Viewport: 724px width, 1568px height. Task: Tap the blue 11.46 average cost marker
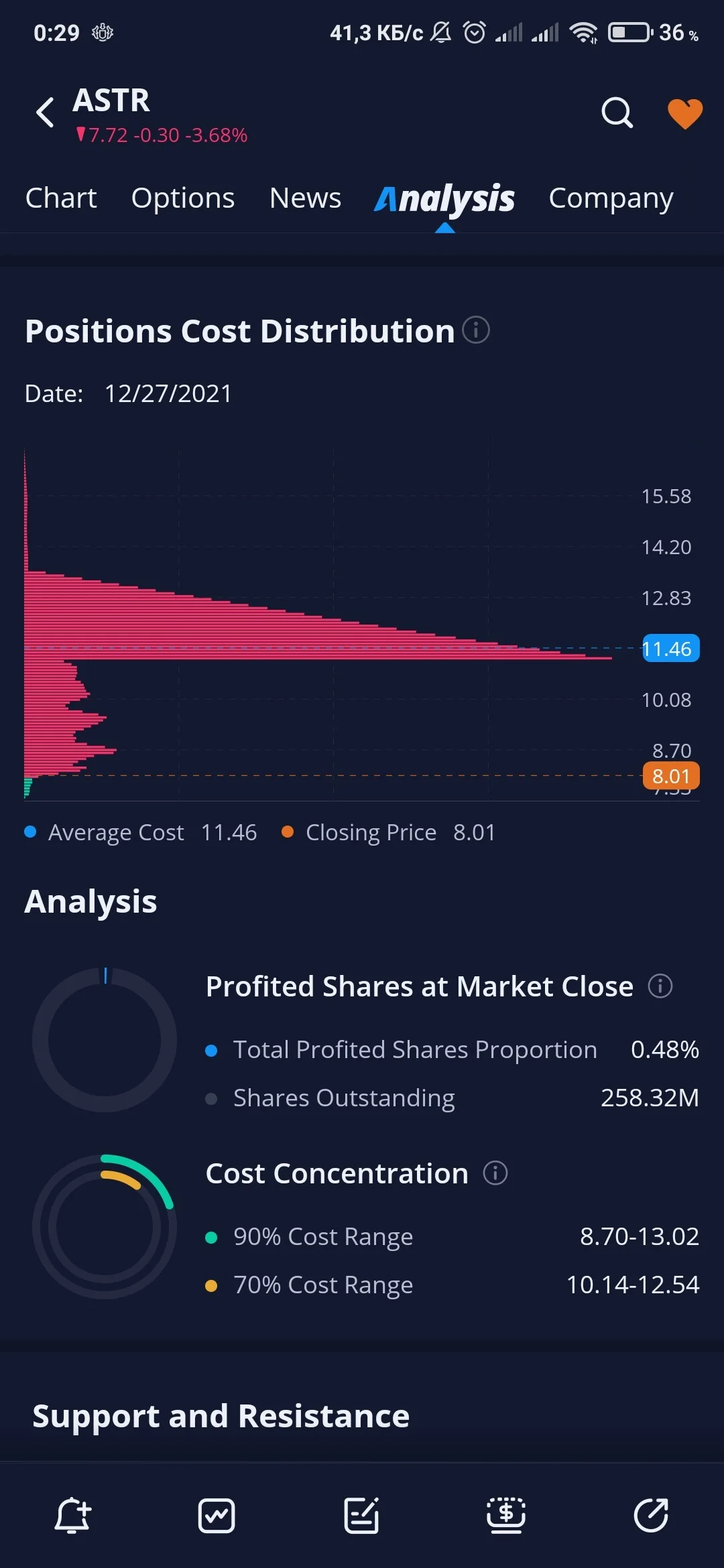click(671, 648)
